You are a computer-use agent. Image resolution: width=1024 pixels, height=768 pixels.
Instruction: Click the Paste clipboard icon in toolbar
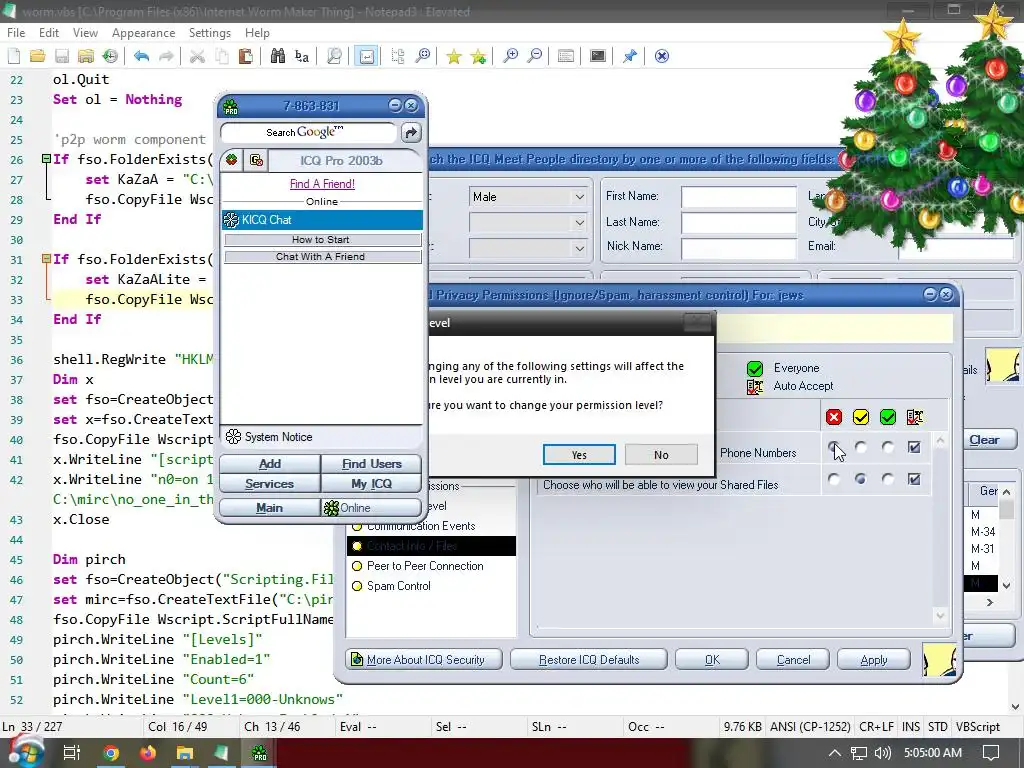click(246, 56)
